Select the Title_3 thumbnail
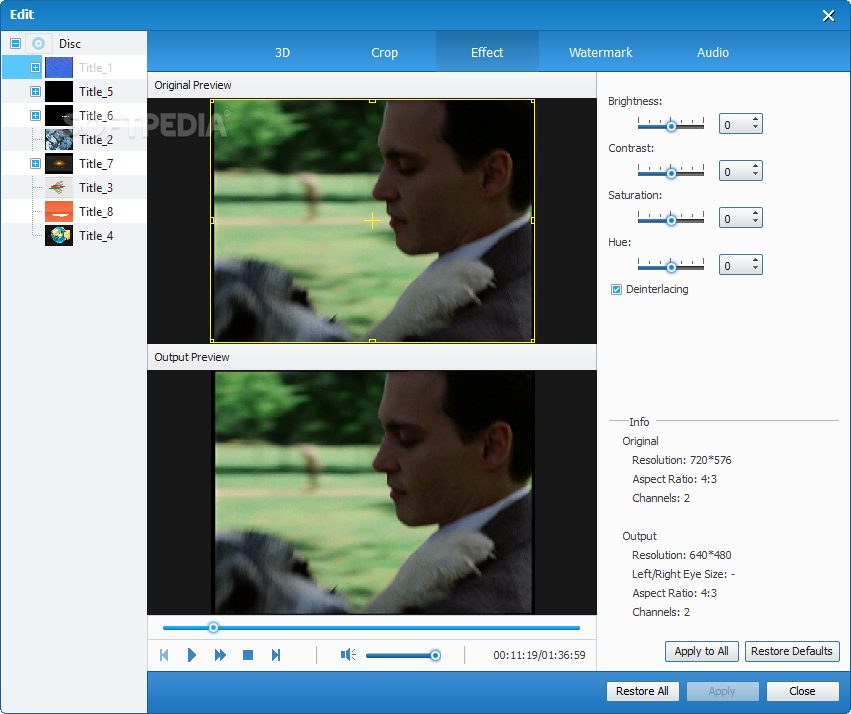Viewport: 851px width, 714px height. coord(59,188)
